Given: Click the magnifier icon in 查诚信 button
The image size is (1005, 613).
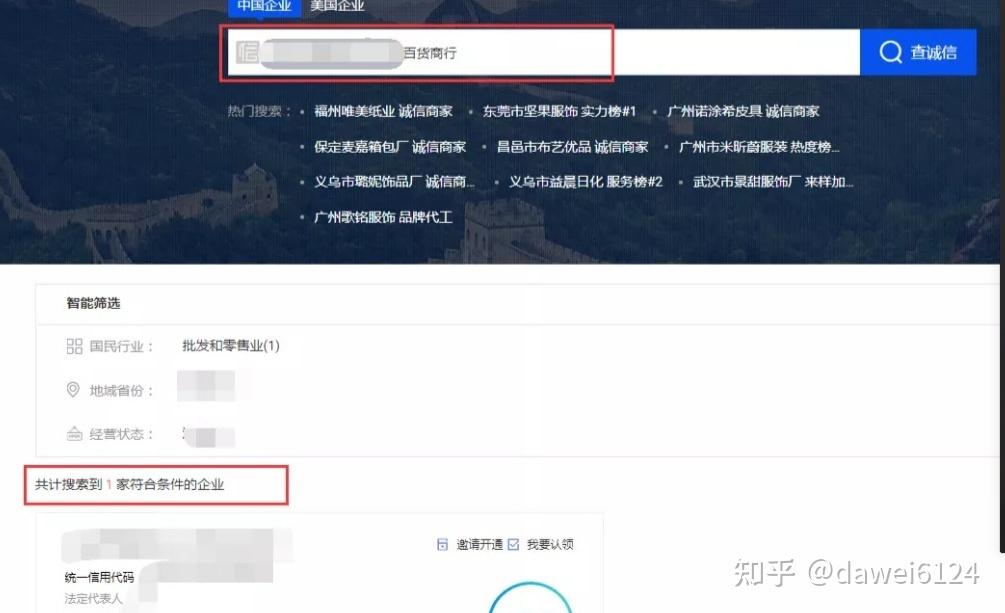Looking at the screenshot, I should point(890,52).
